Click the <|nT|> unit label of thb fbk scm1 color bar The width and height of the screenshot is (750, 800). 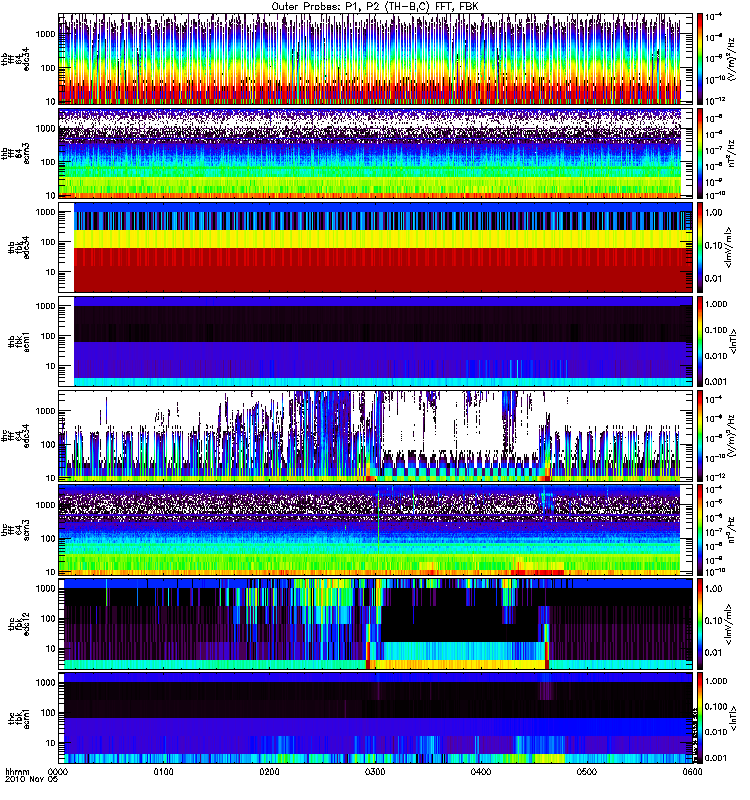(x=733, y=342)
